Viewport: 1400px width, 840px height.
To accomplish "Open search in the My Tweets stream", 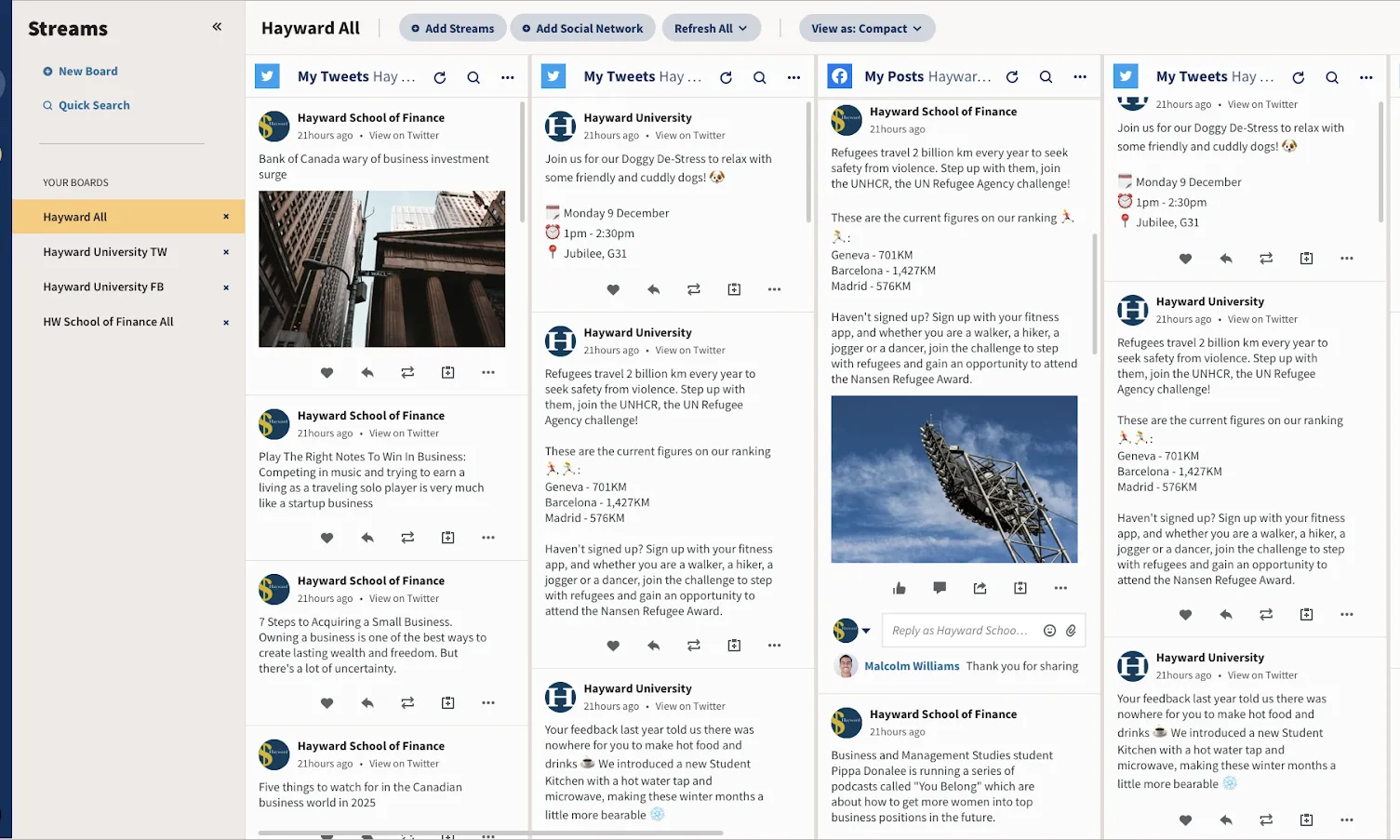I will click(473, 77).
